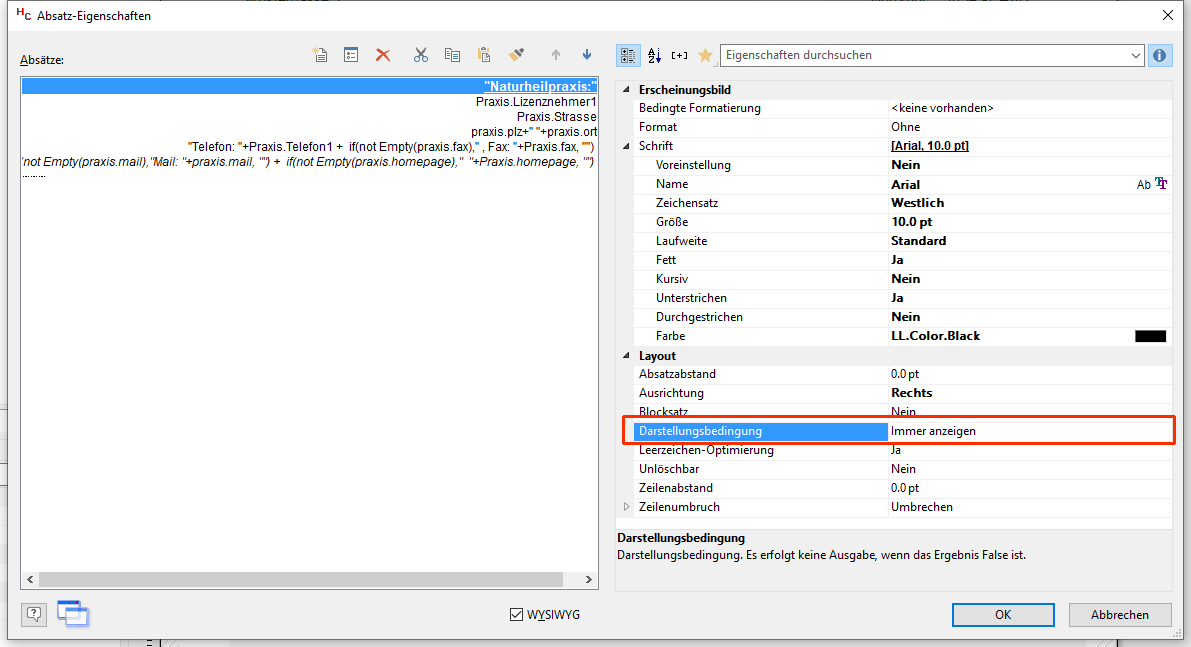
Task: Click the OK button
Action: click(x=1003, y=615)
